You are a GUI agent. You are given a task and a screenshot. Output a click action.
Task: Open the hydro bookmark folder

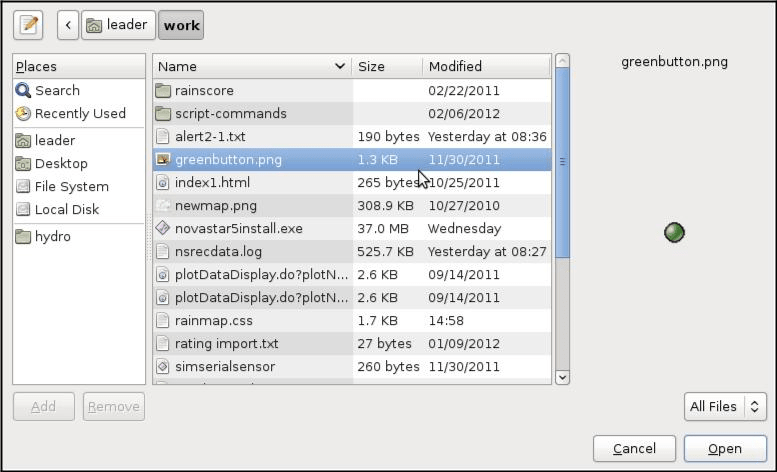(52, 237)
